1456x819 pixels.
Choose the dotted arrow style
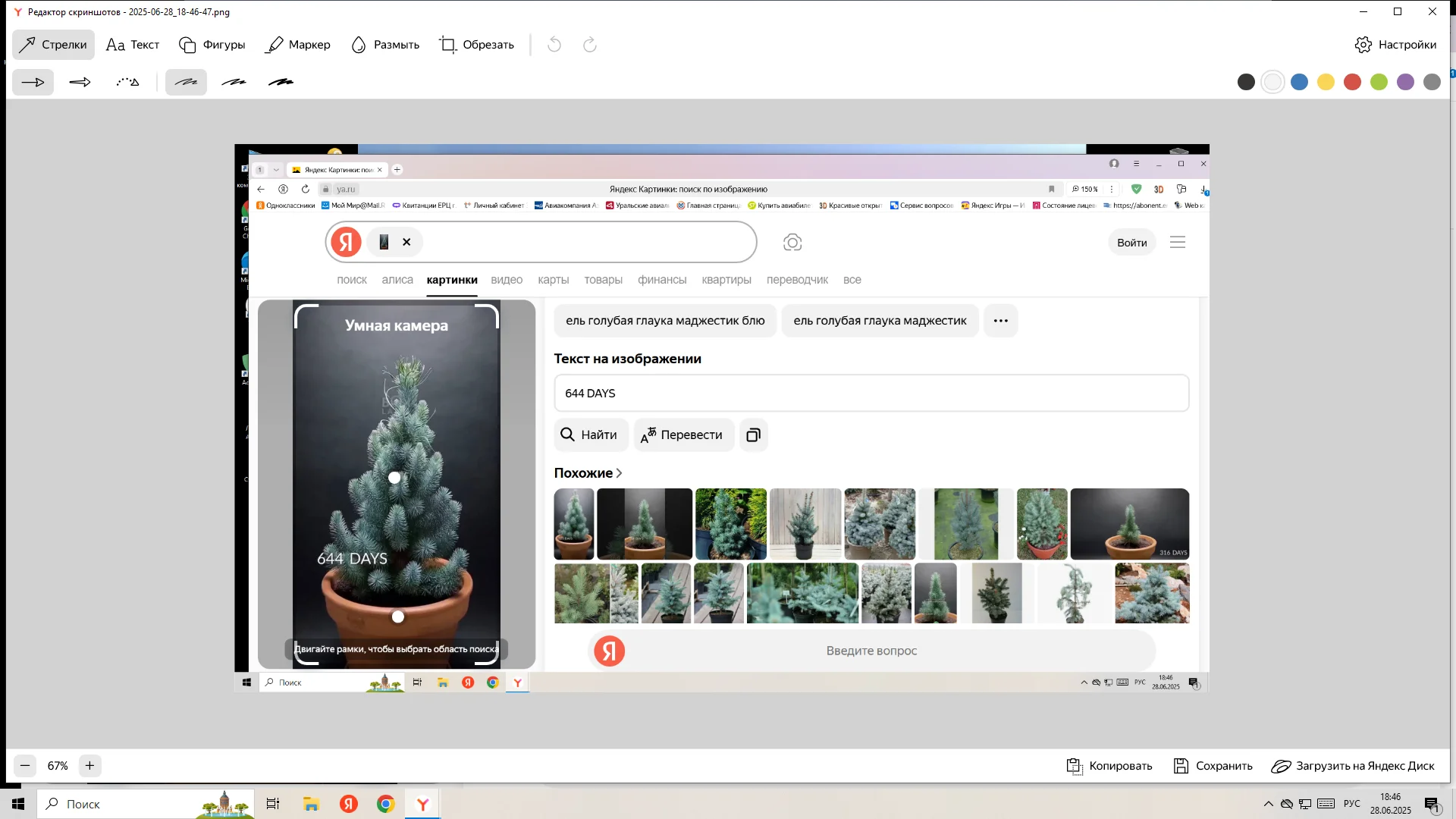[127, 82]
